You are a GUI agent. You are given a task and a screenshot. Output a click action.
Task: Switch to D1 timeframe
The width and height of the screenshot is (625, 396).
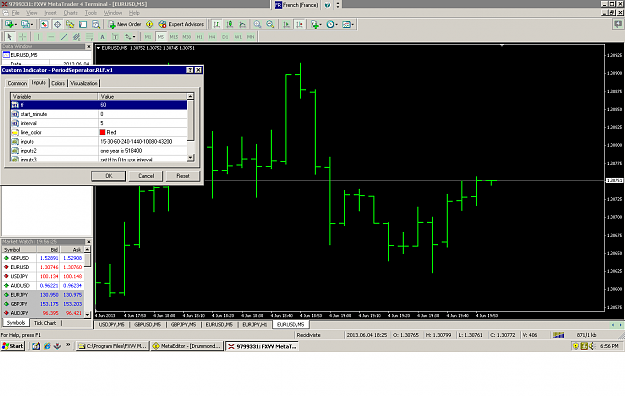point(225,37)
